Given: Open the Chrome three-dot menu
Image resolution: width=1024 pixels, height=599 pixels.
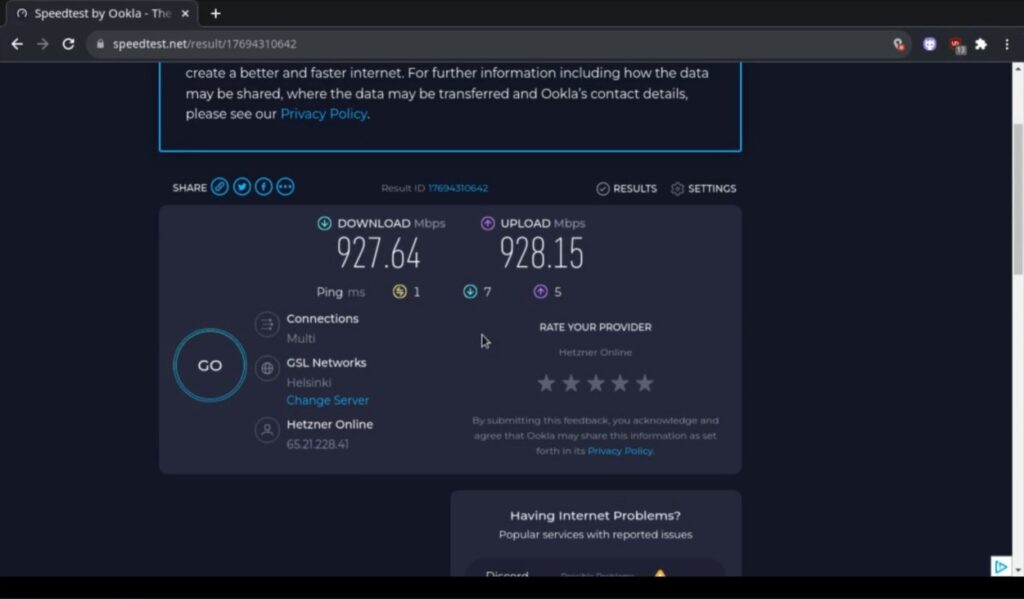Looking at the screenshot, I should coord(1006,44).
